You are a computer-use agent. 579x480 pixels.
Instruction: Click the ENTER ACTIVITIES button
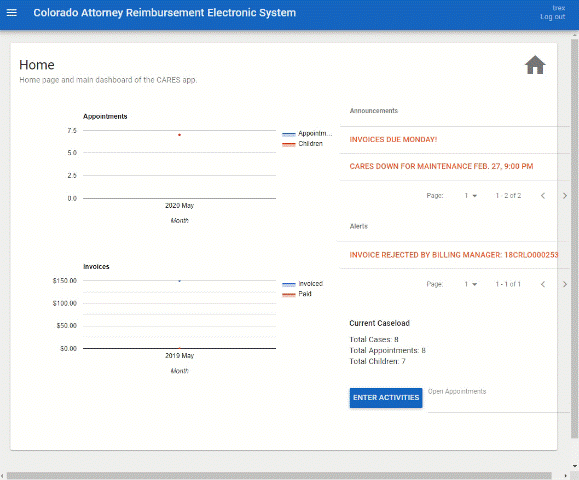click(386, 398)
